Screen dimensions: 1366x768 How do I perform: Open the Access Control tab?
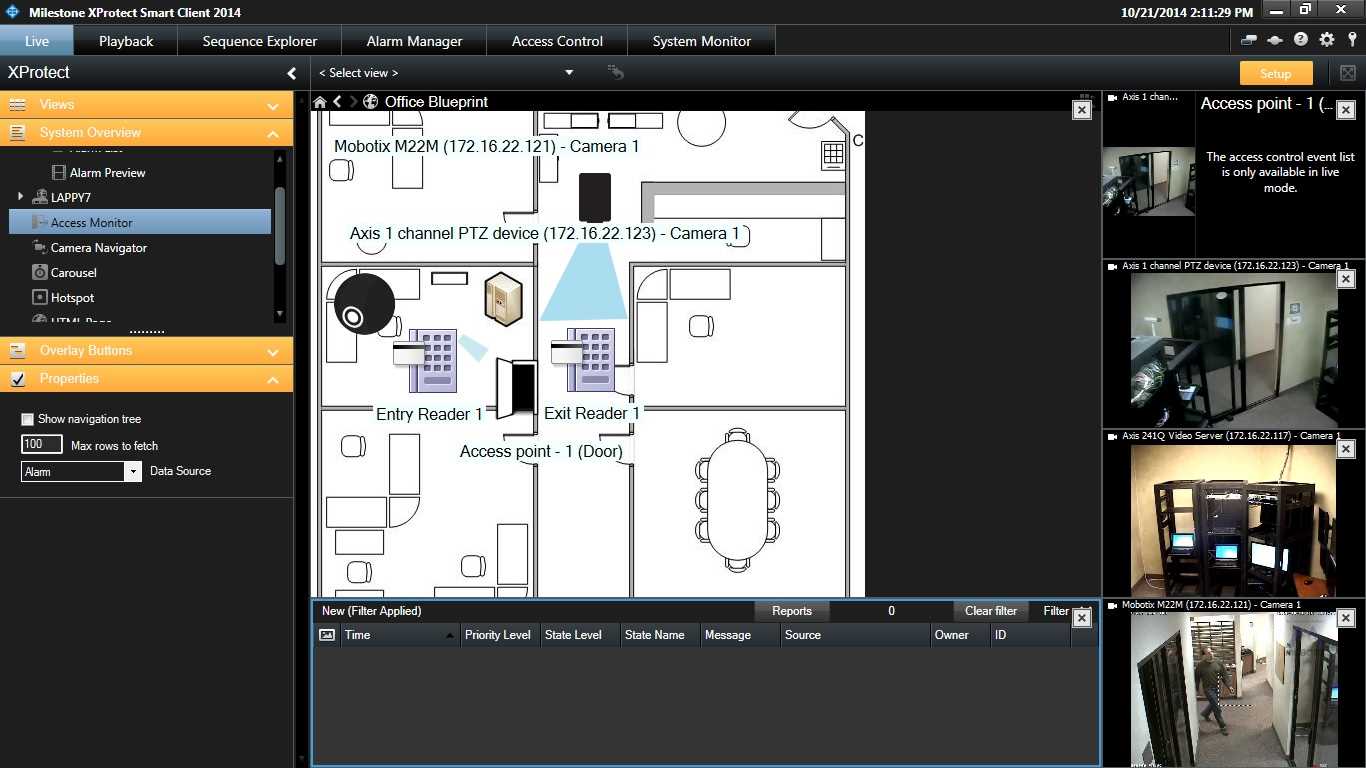557,41
